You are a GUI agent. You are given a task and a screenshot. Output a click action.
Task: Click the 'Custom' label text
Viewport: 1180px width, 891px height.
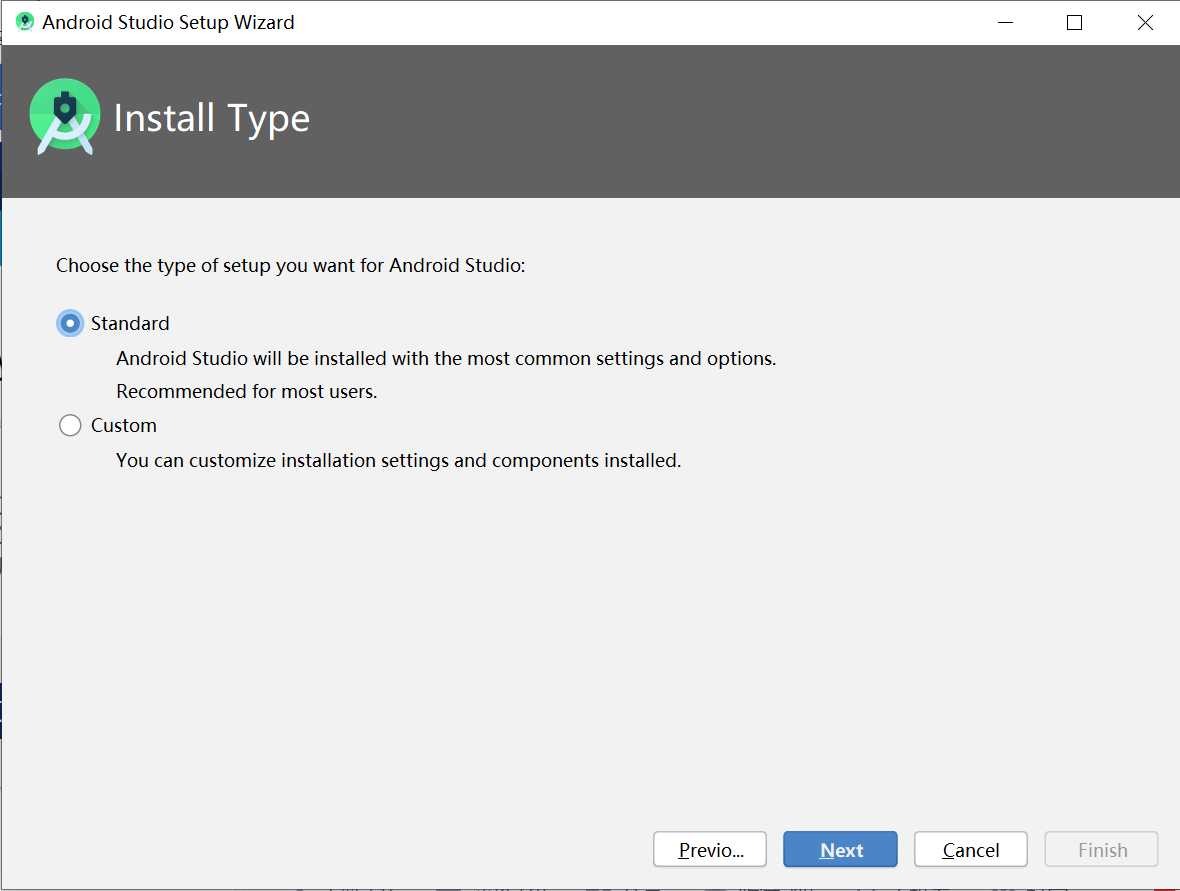coord(123,425)
